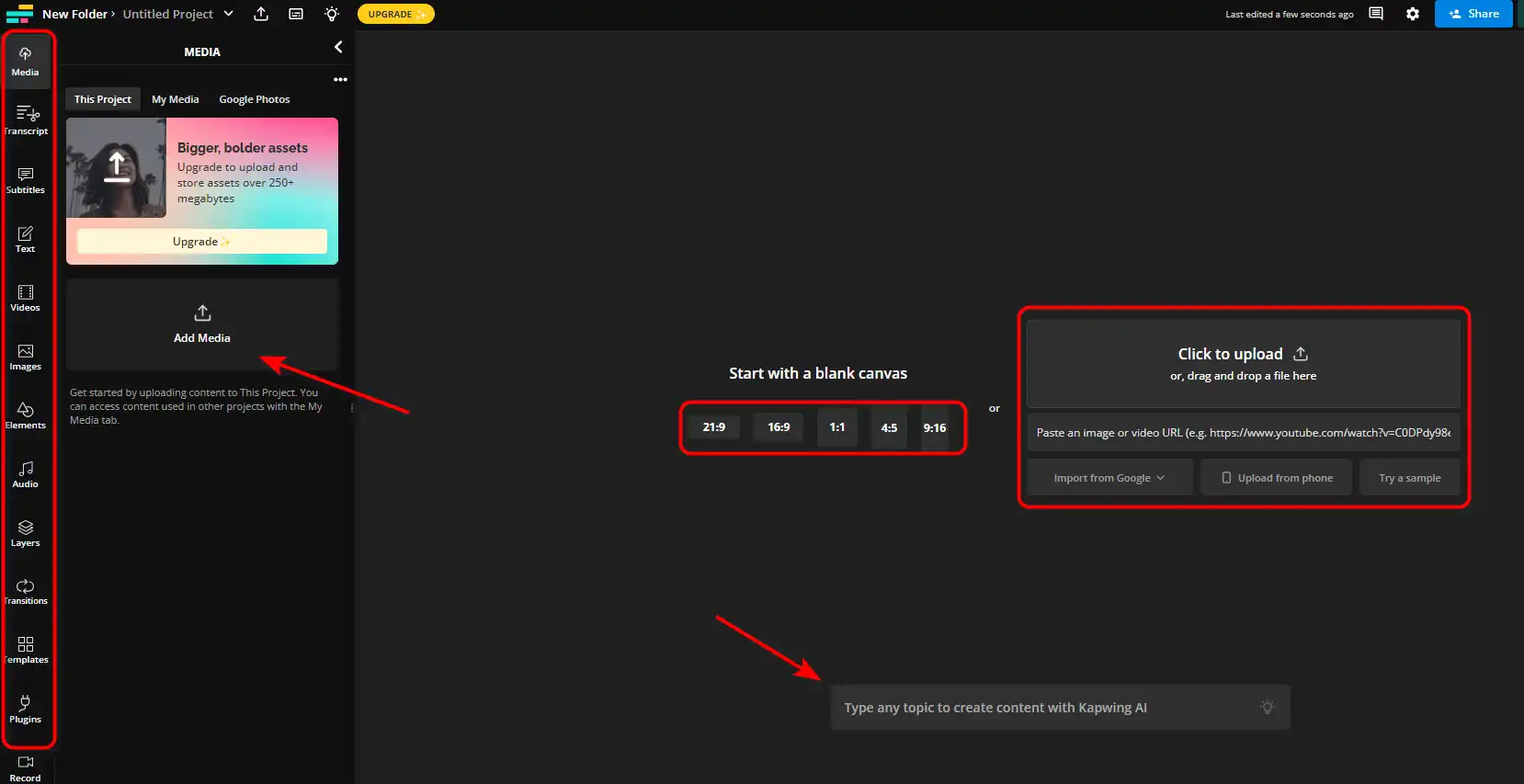Click the lightbulb ideas icon in top bar

(332, 14)
